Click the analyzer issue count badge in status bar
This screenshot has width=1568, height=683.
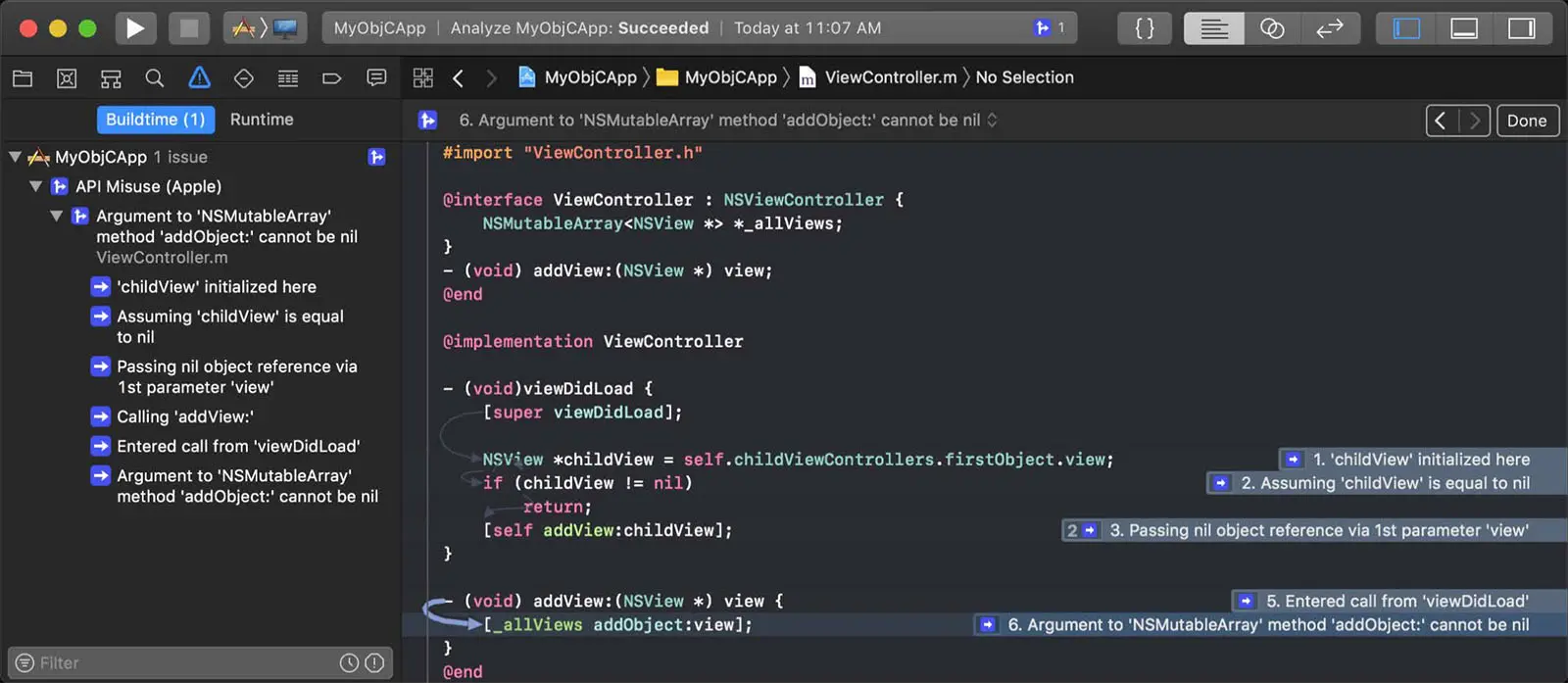(1050, 28)
